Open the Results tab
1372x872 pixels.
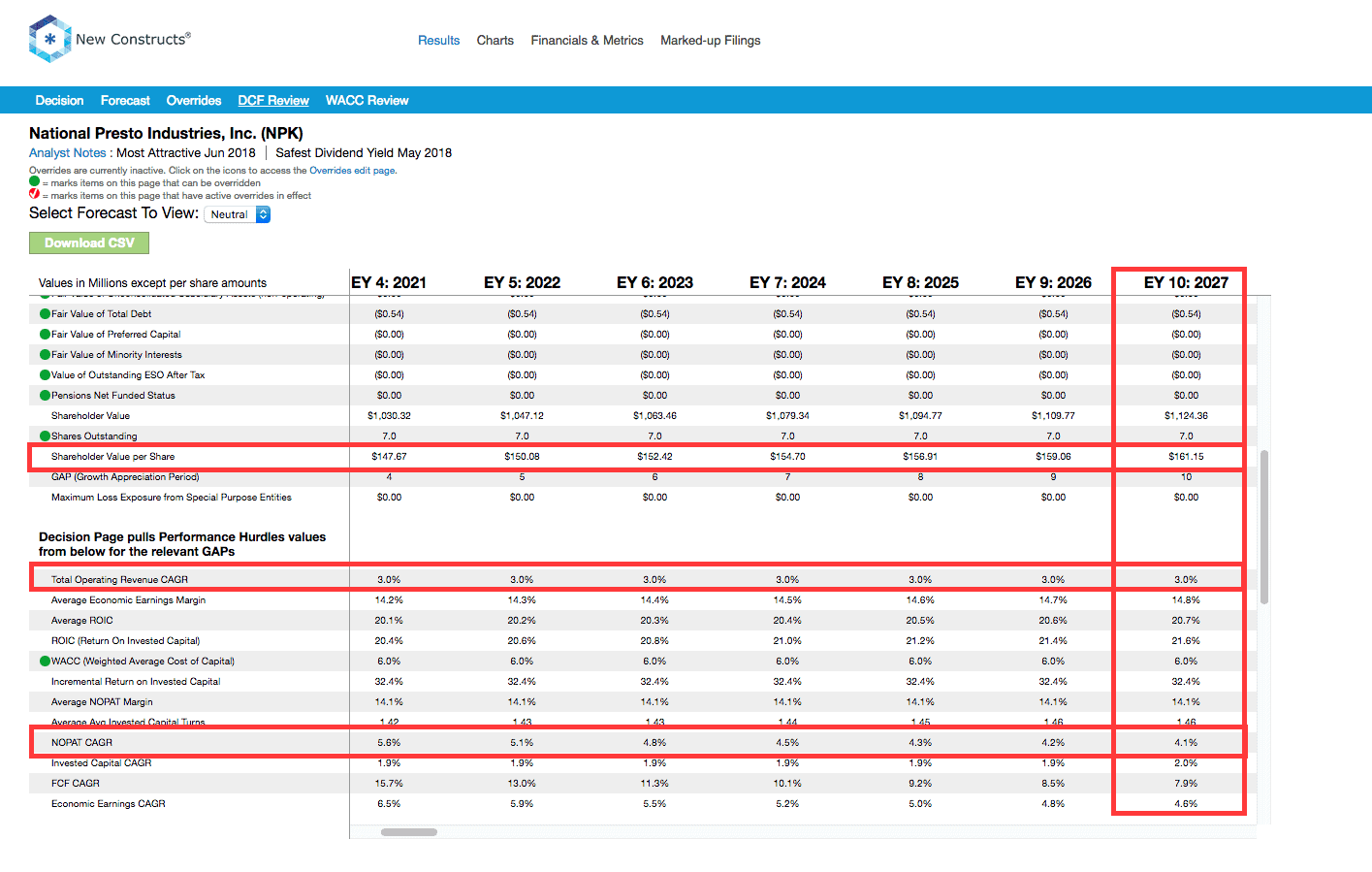point(438,40)
